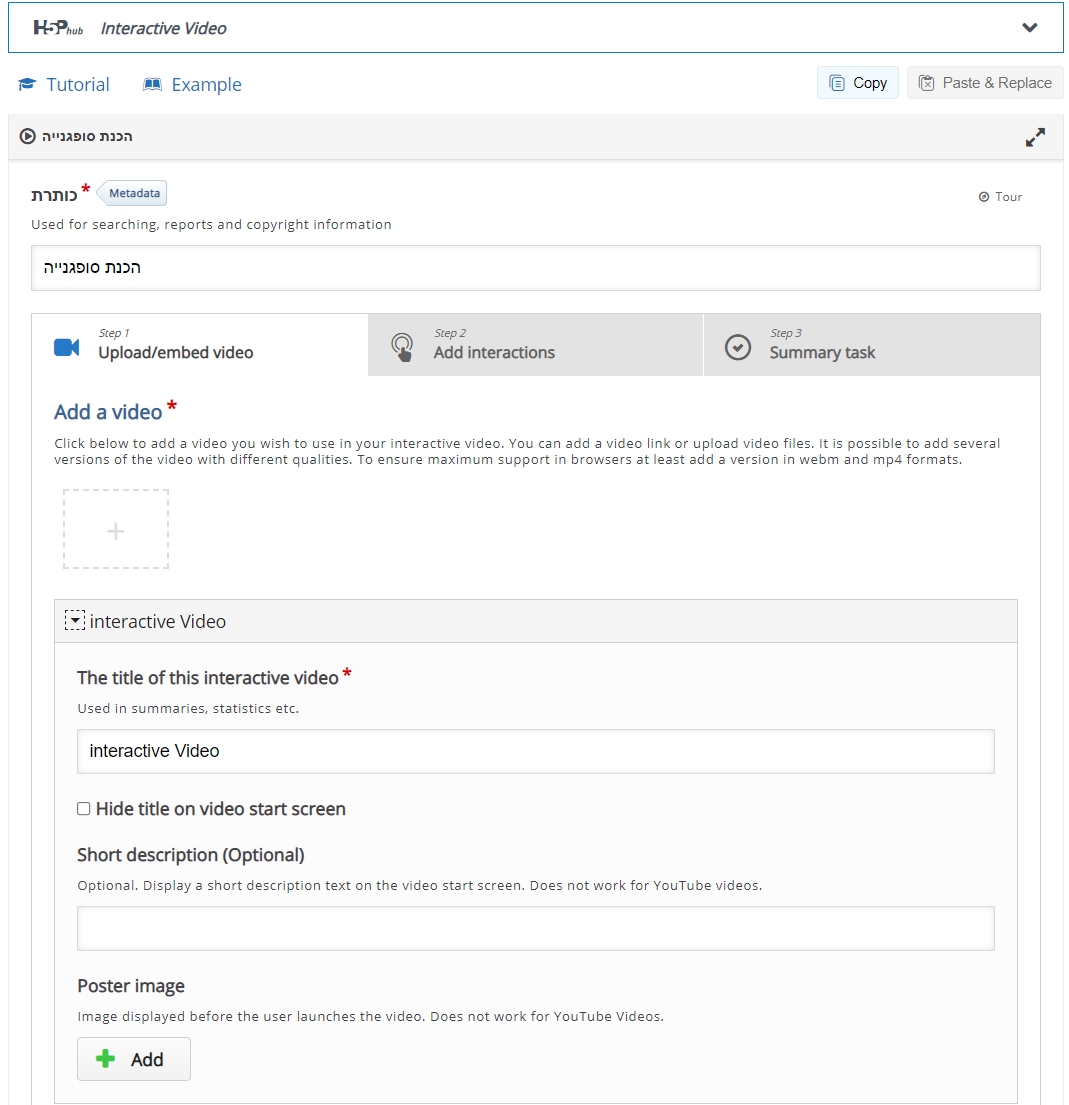Click the H5P hub logo icon

pos(58,28)
